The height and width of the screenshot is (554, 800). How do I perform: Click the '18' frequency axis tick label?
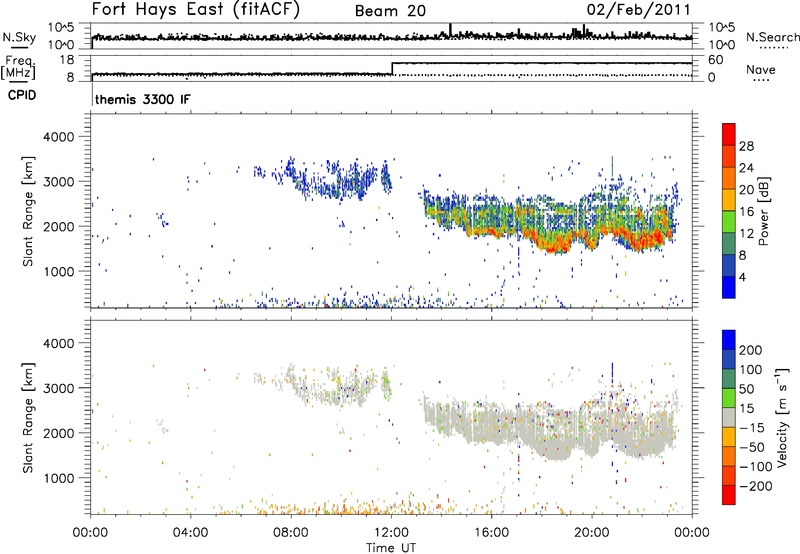tap(66, 60)
